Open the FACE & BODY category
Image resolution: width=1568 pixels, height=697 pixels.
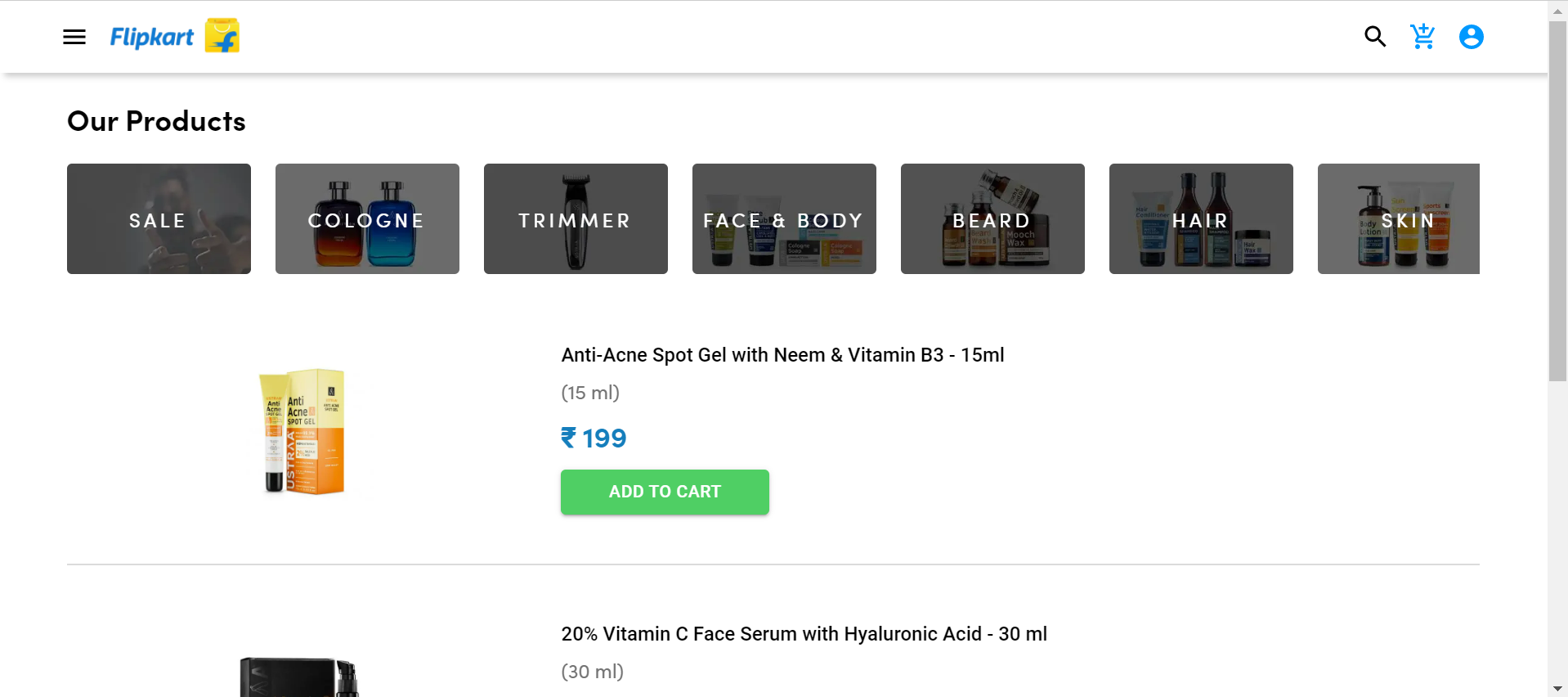pyautogui.click(x=783, y=218)
